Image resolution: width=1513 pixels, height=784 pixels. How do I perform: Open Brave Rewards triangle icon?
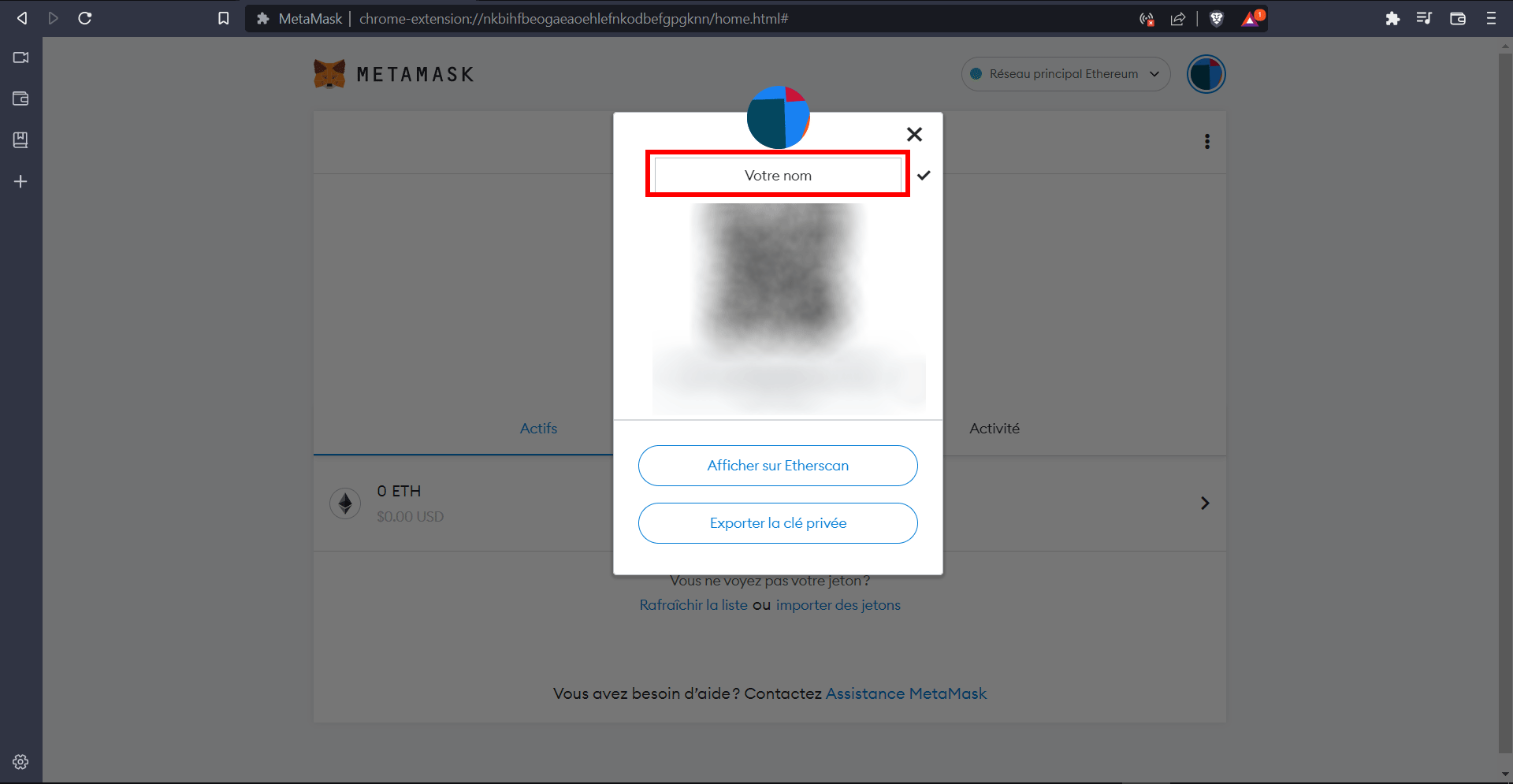(x=1251, y=18)
